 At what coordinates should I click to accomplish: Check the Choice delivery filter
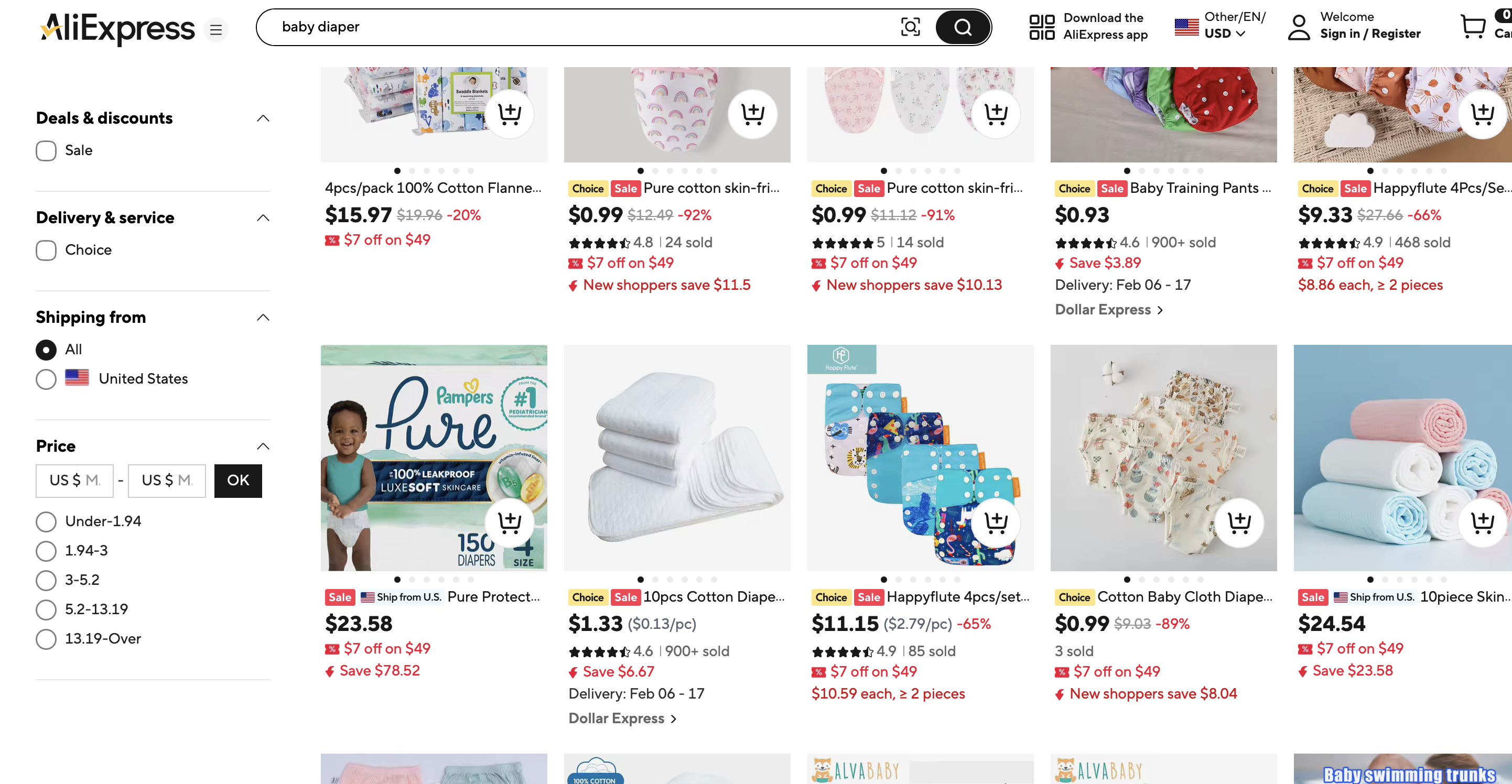pos(46,251)
